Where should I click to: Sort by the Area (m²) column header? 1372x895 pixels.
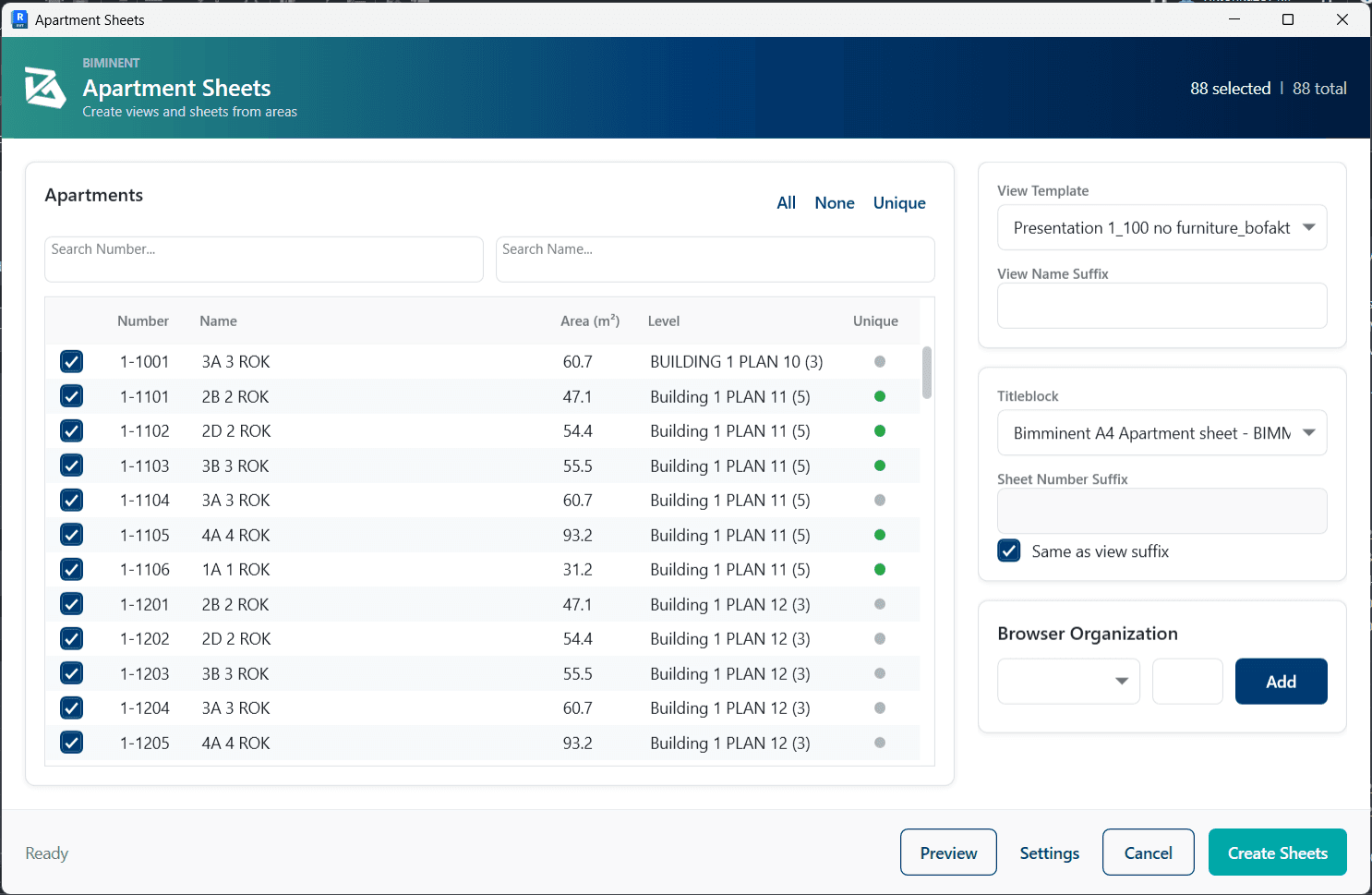590,321
